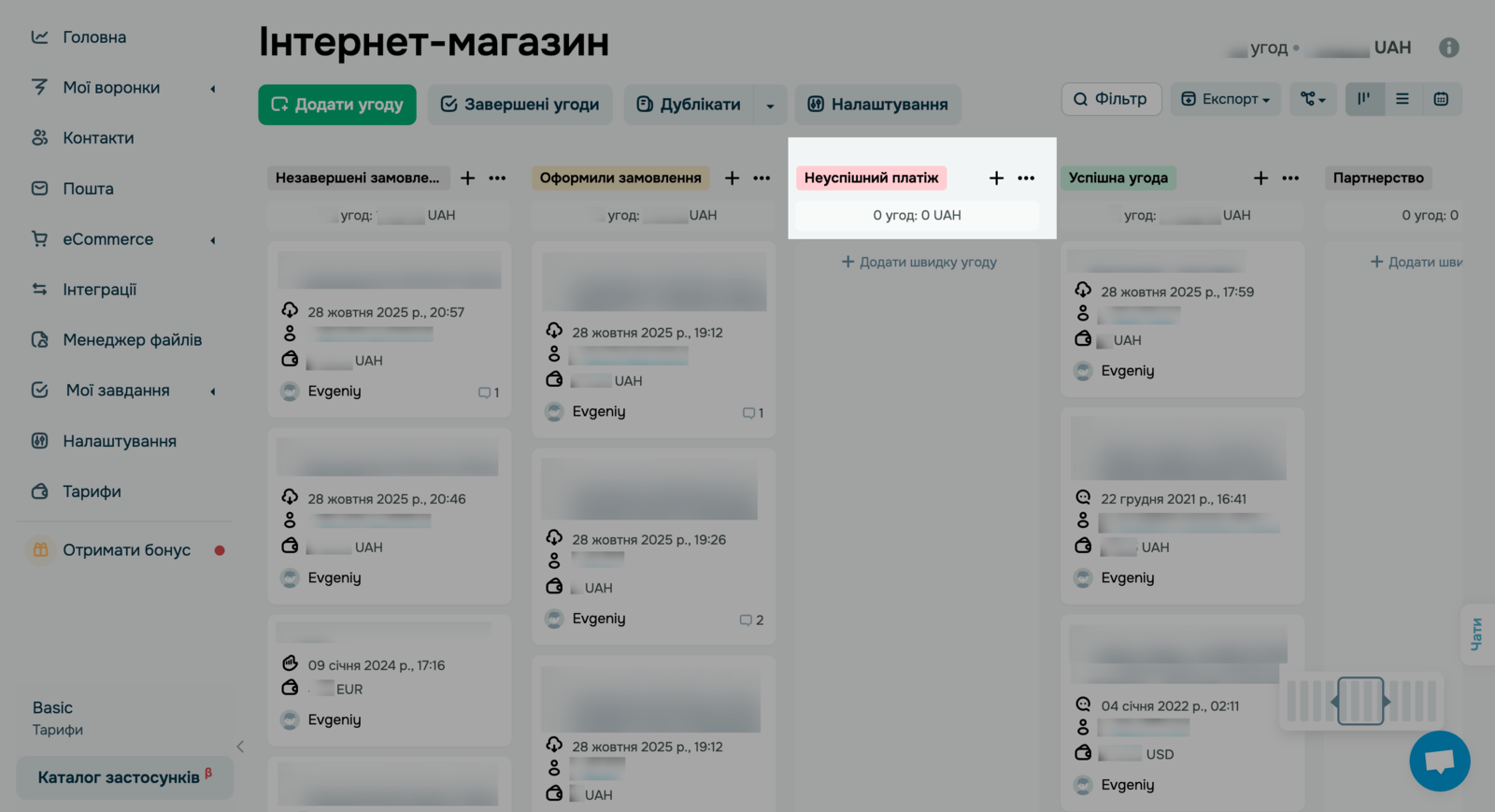Viewport: 1495px width, 812px height.
Task: Add deal to Успішна угода column
Action: coord(1260,178)
